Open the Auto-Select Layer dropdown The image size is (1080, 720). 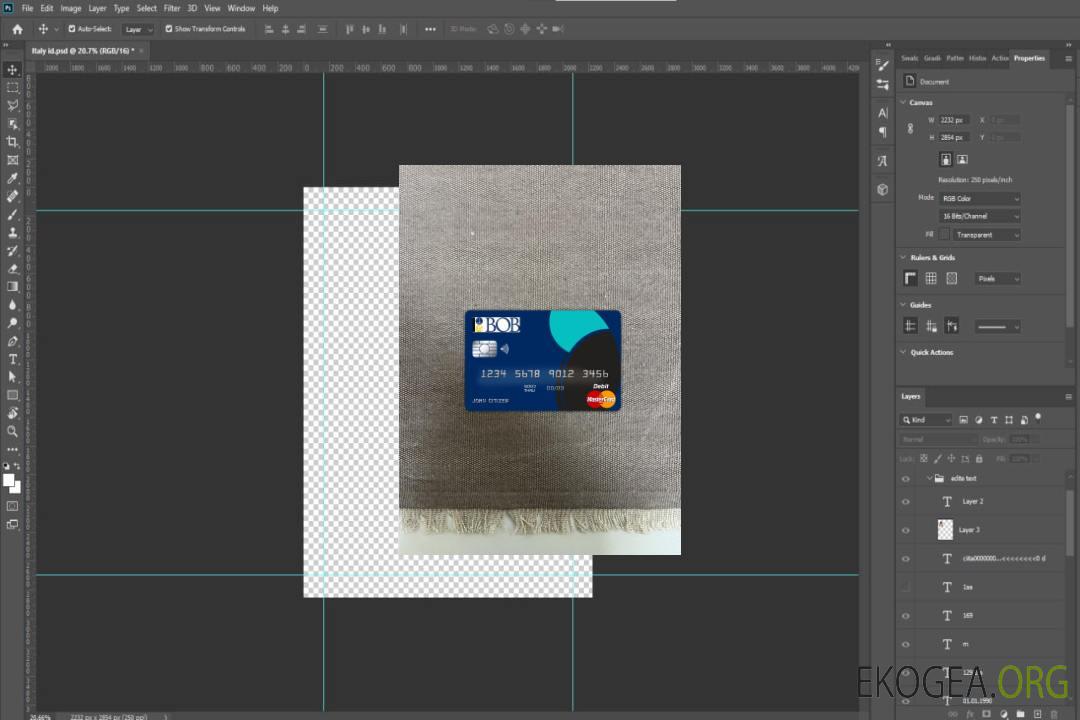(x=138, y=29)
